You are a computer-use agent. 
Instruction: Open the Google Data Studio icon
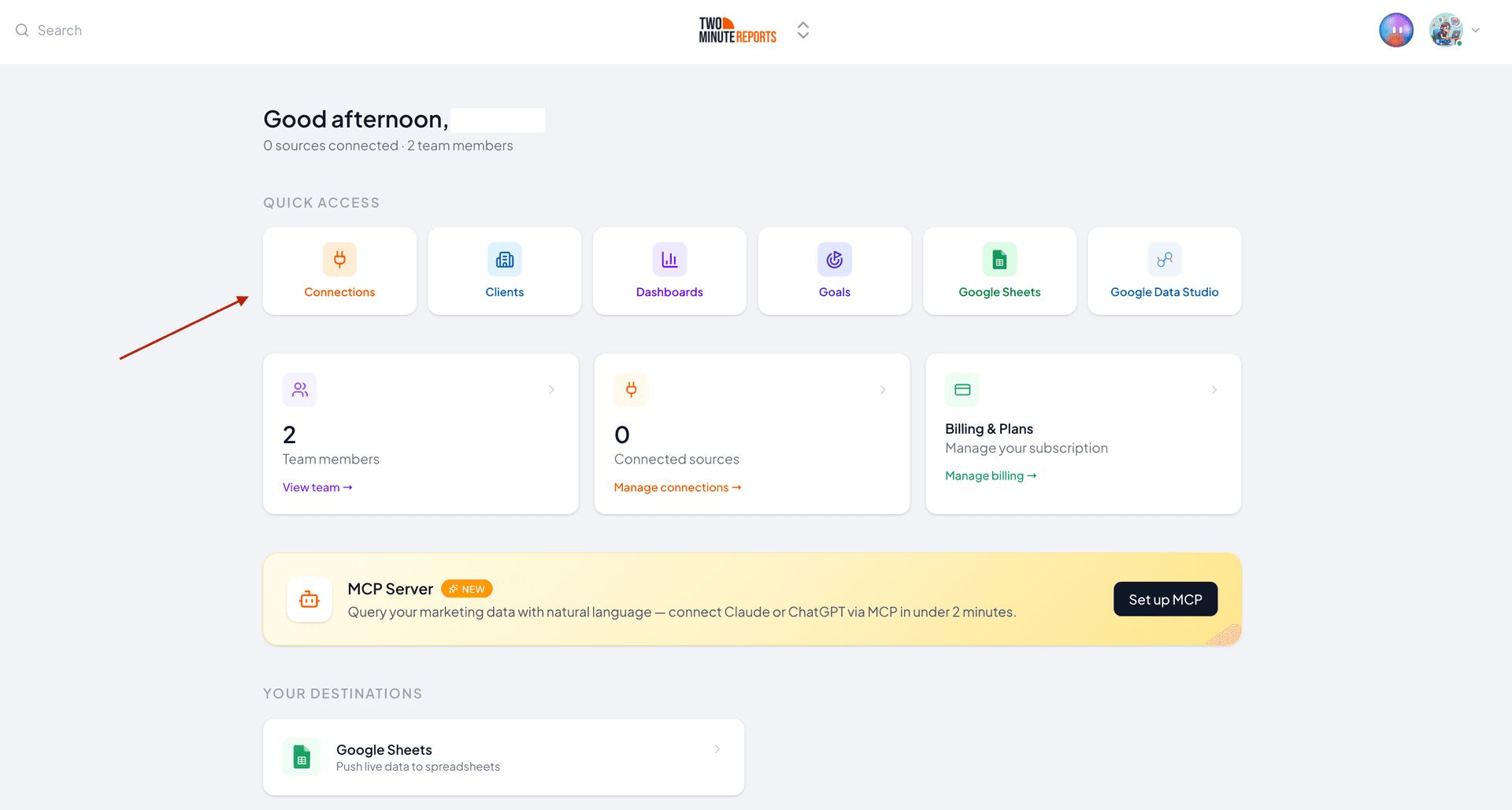(1165, 259)
